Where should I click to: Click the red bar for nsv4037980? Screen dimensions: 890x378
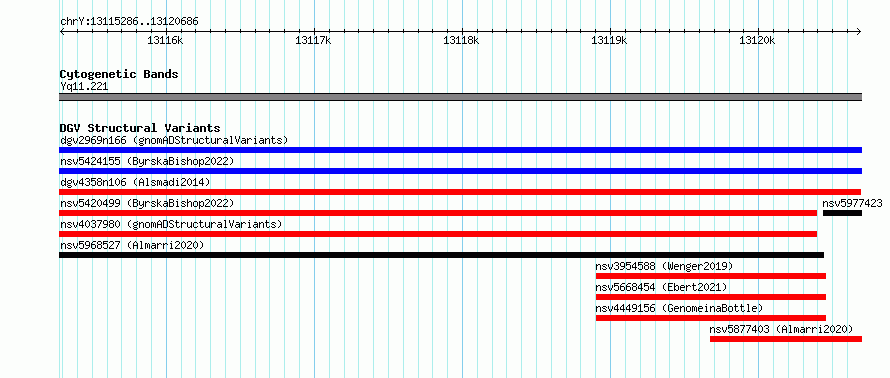[x=438, y=234]
